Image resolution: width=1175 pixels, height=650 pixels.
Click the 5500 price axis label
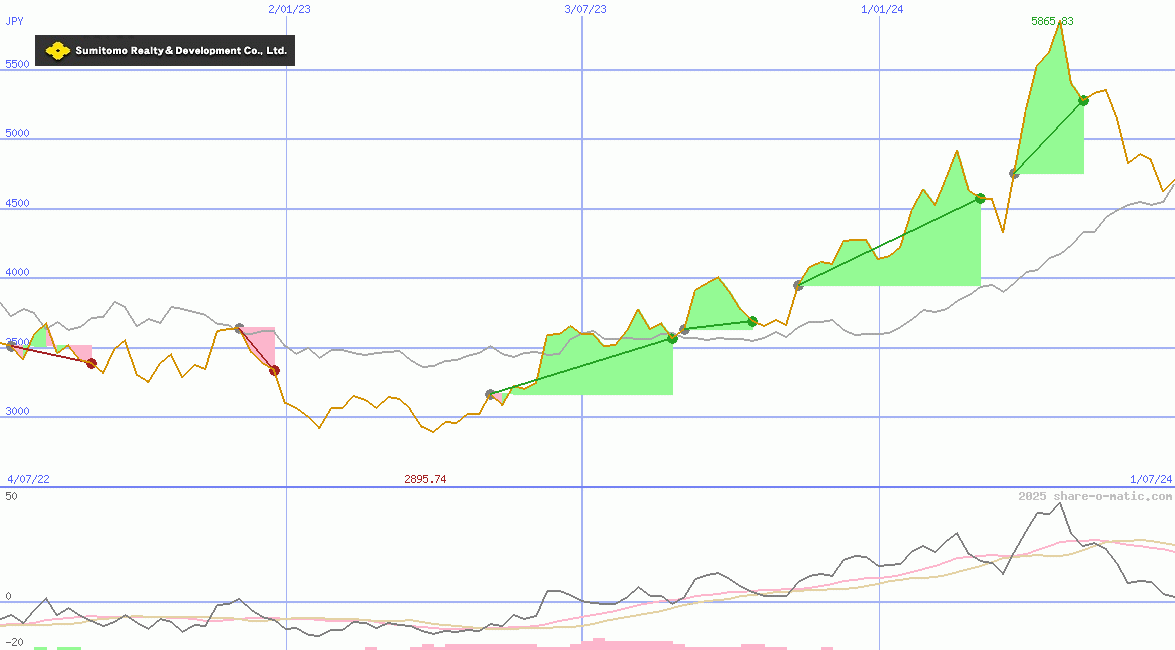point(17,64)
